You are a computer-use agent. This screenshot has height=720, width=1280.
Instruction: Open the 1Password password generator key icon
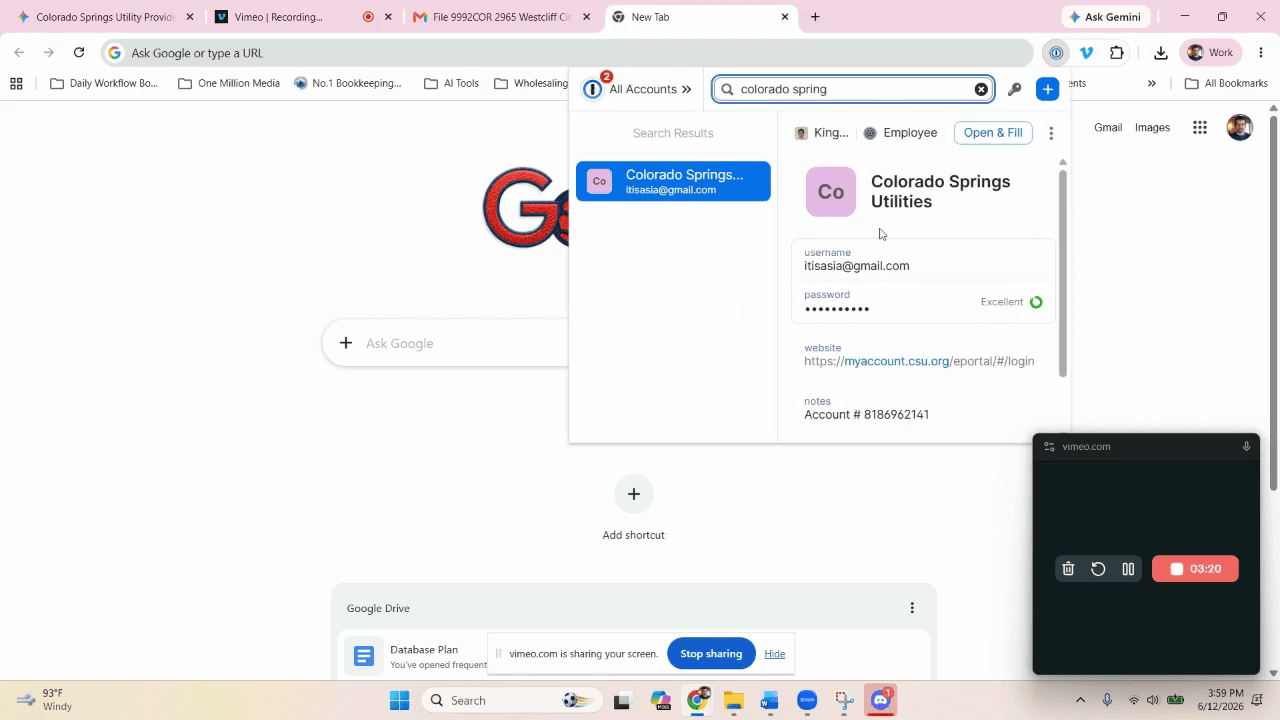coord(1014,89)
